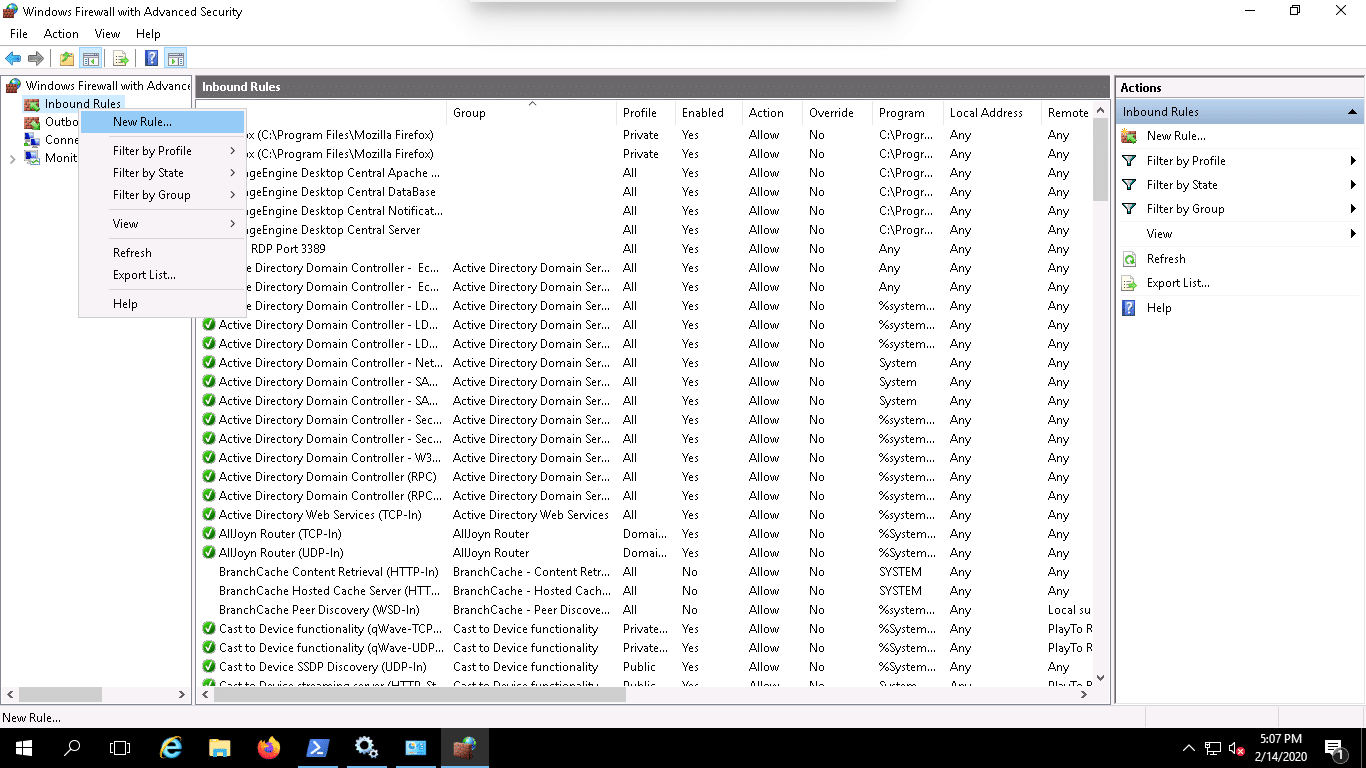Click the console tree's right scroll arrow
This screenshot has width=1366, height=768.
(x=182, y=694)
